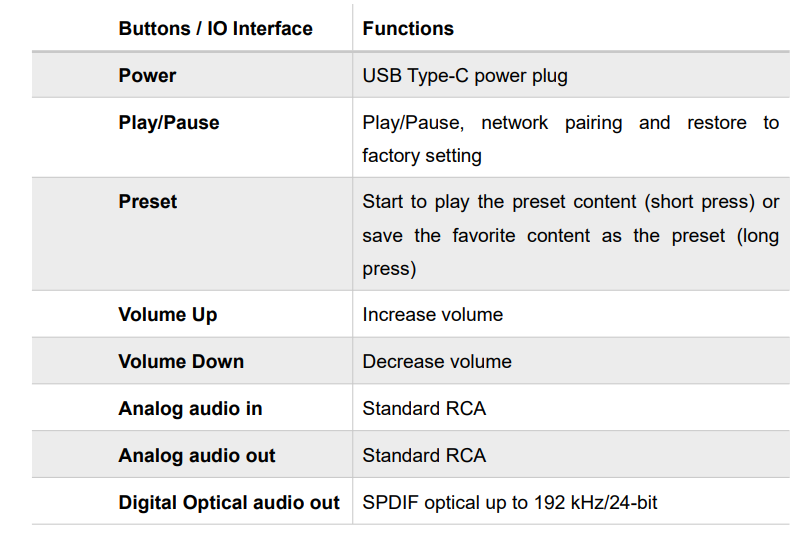Viewport: 812px width, 541px height.
Task: Click the "Functions" column header
Action: [408, 28]
